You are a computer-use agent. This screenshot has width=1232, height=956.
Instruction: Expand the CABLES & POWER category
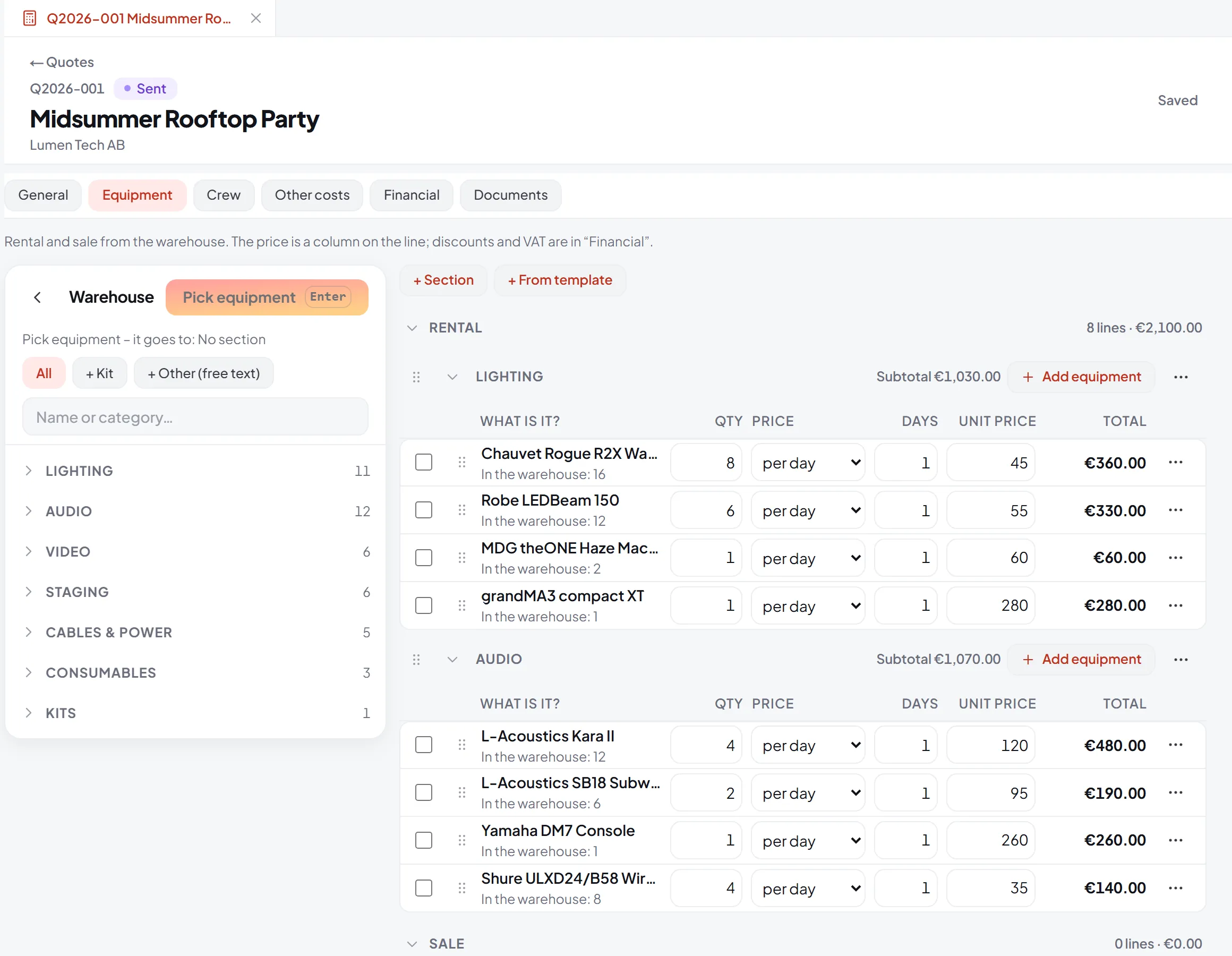click(x=195, y=633)
